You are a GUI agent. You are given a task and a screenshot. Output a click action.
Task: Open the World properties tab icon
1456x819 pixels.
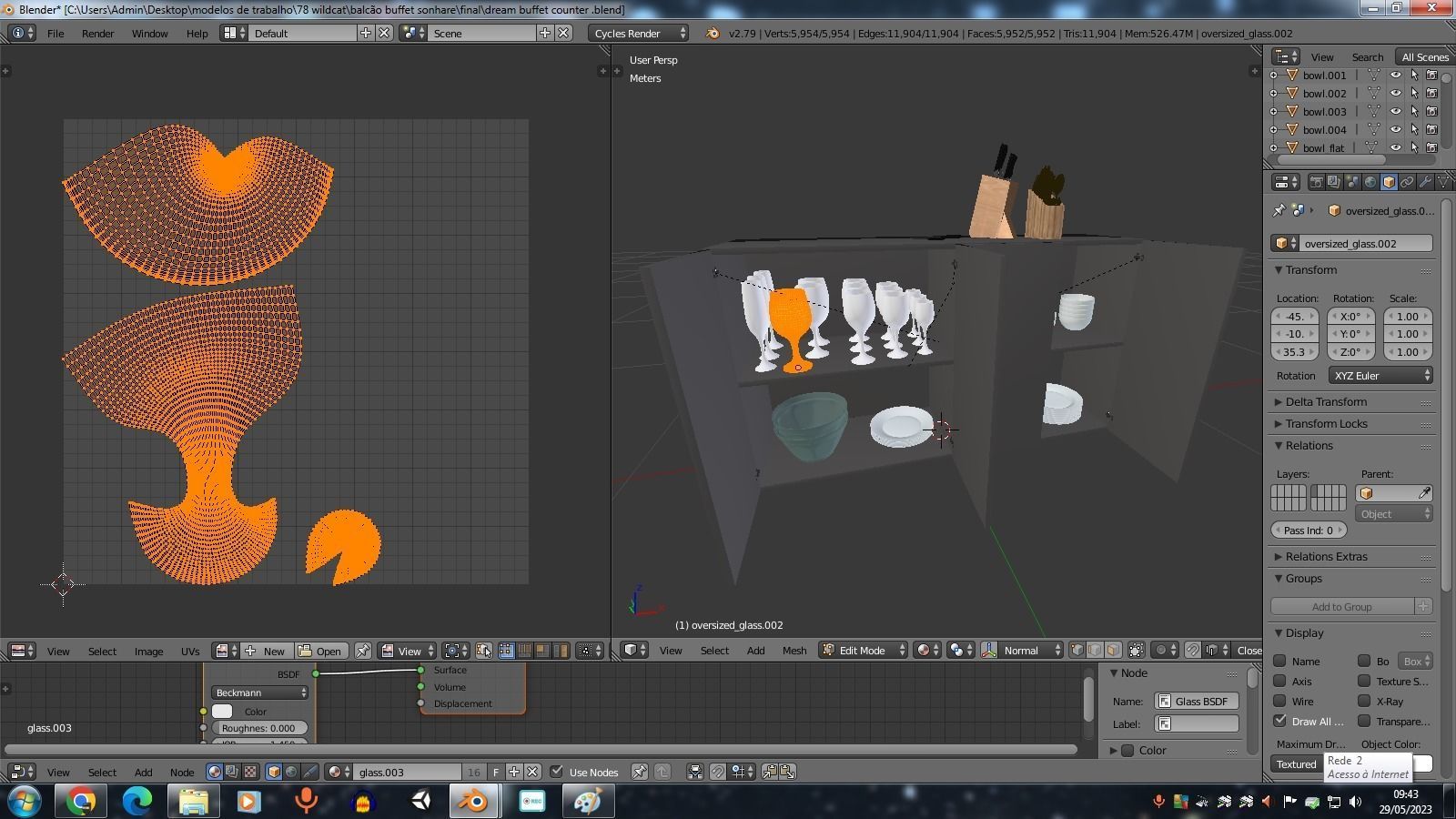1370,182
